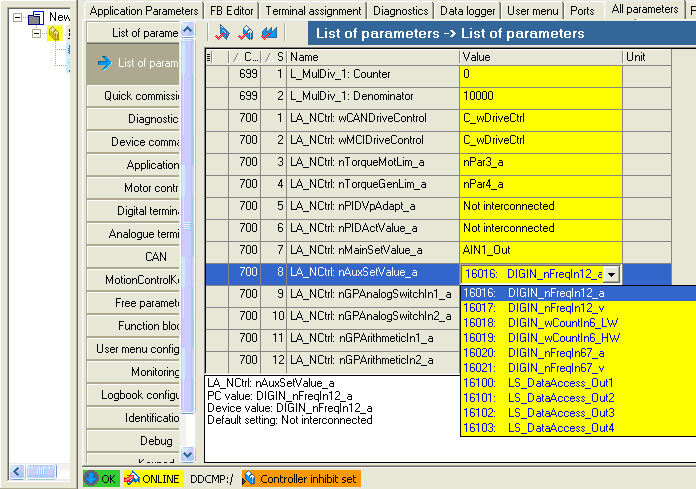Click the first filter icon in the parameter toolbar

click(x=222, y=33)
